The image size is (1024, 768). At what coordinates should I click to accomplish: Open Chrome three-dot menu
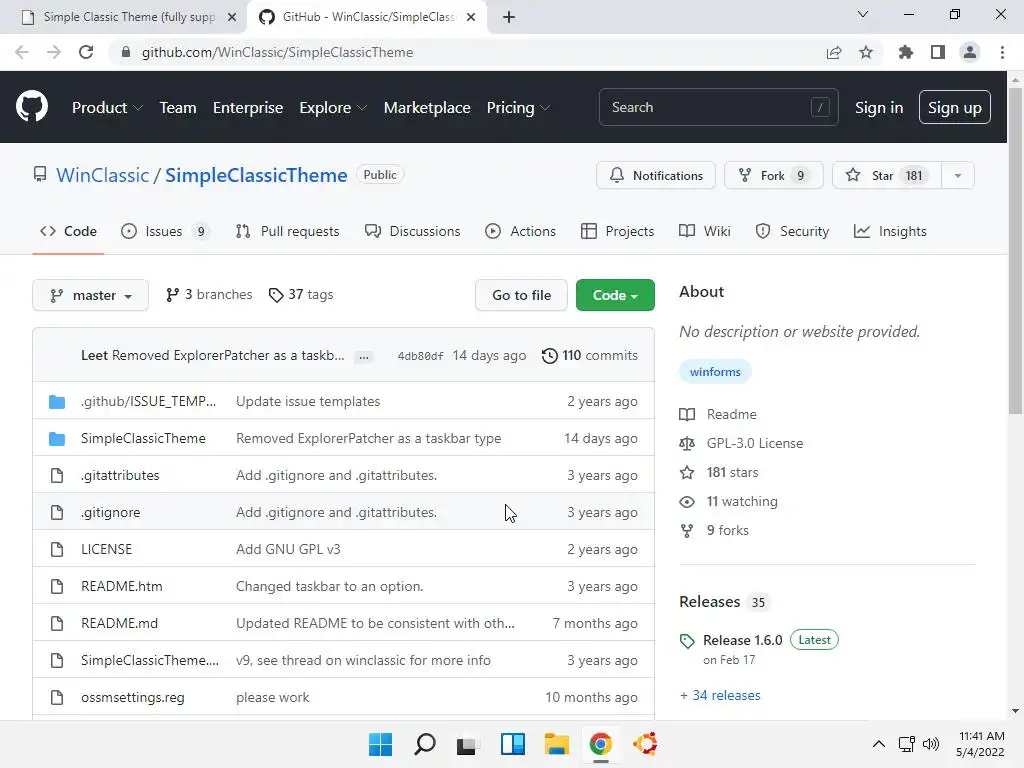[1002, 52]
